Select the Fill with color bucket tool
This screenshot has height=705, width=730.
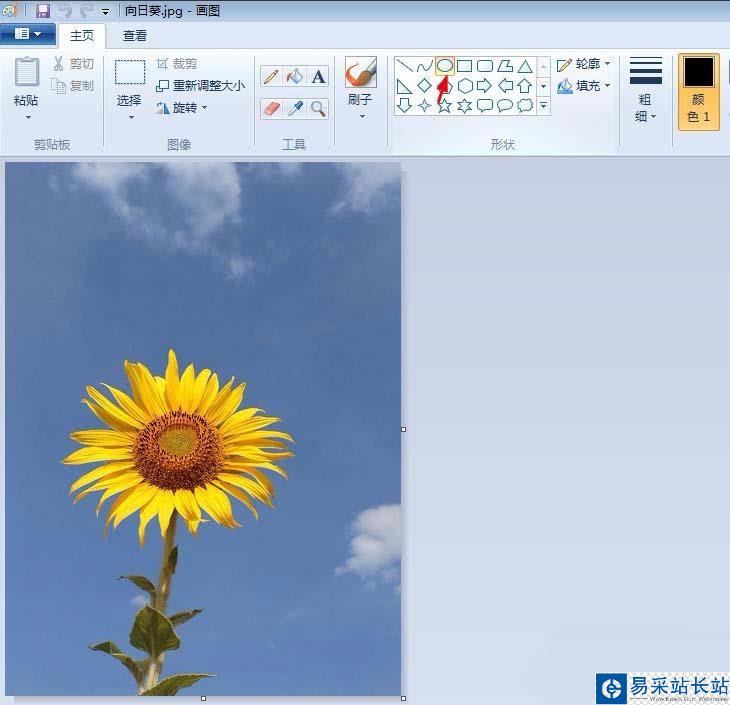point(295,76)
